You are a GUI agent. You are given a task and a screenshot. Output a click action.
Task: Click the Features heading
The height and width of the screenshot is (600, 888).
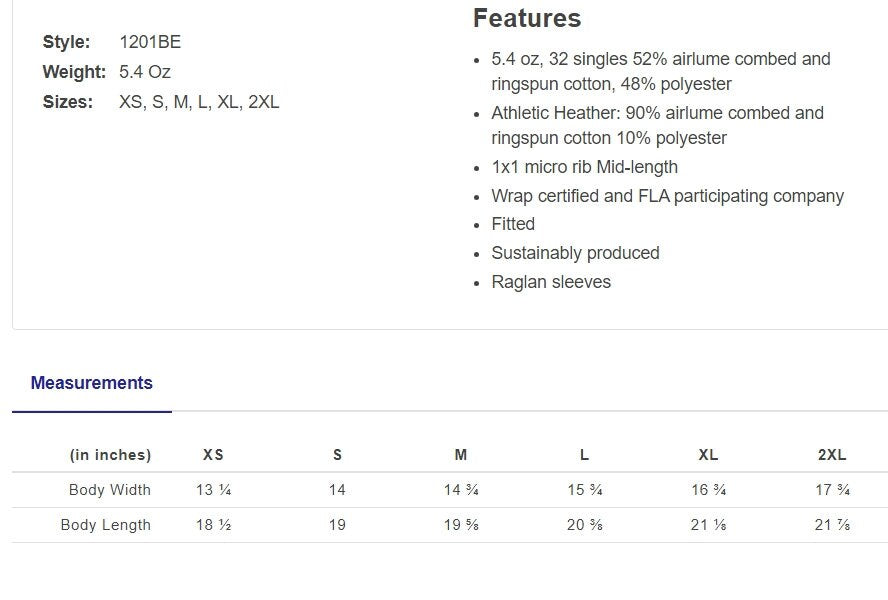526,19
